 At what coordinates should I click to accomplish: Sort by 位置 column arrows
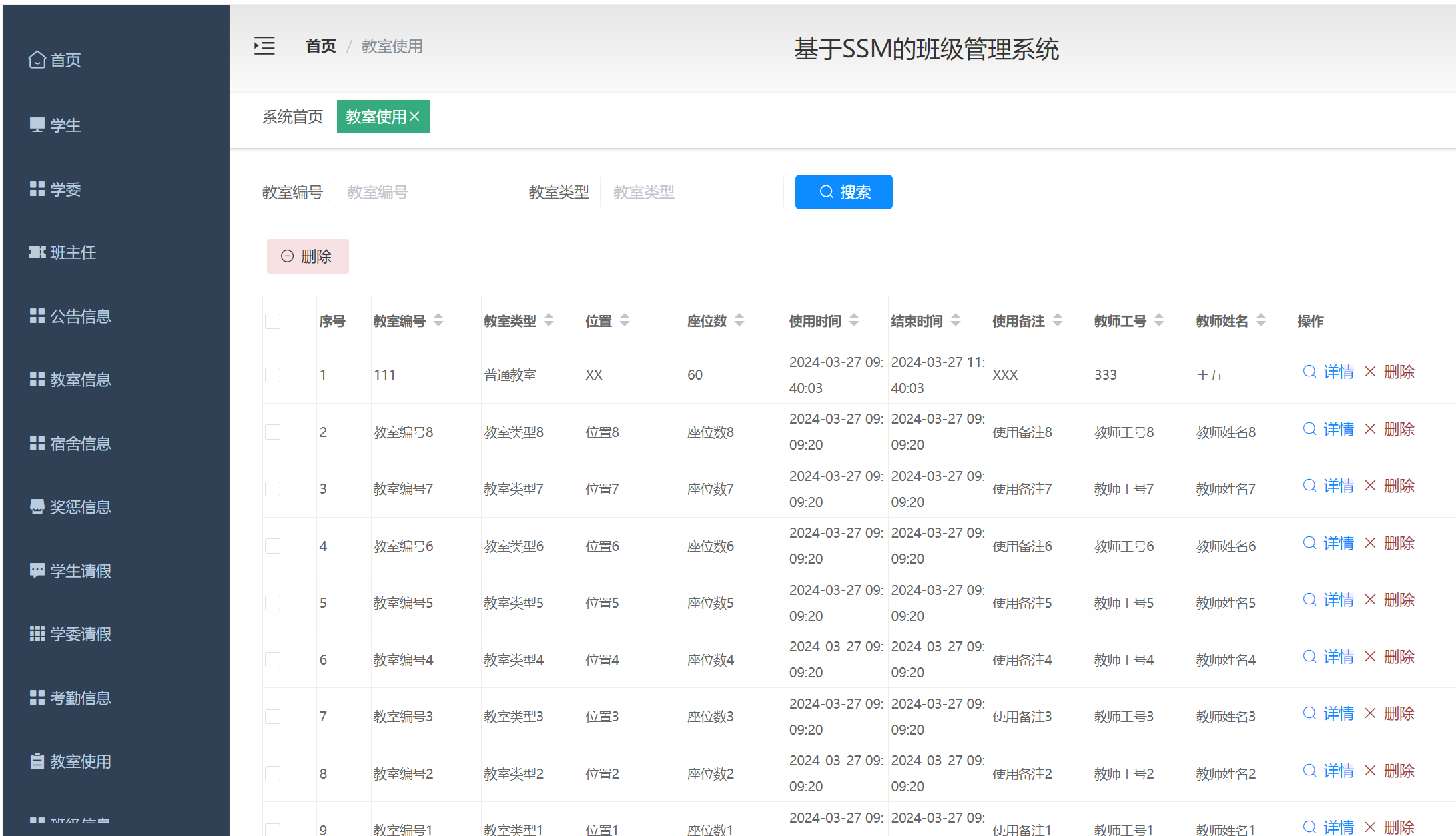(625, 320)
